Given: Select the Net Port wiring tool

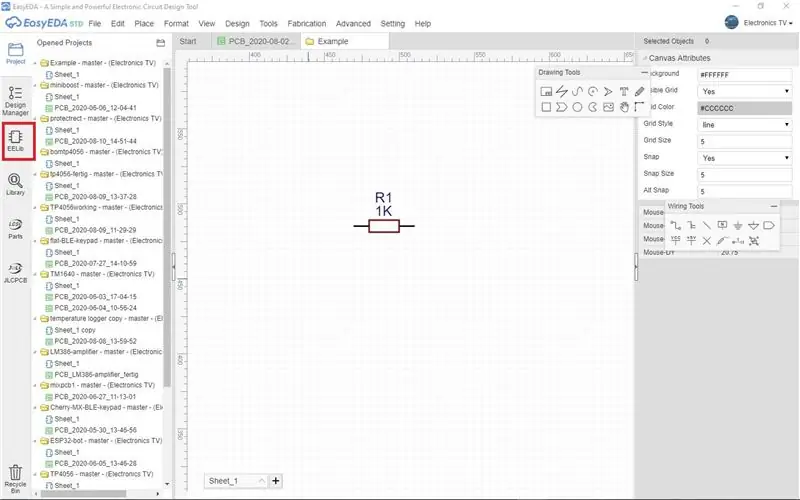Looking at the screenshot, I should (769, 226).
